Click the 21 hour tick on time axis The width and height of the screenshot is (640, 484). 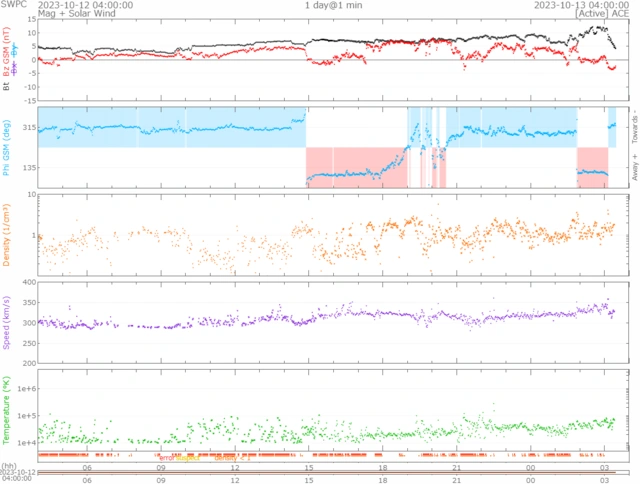tap(456, 467)
